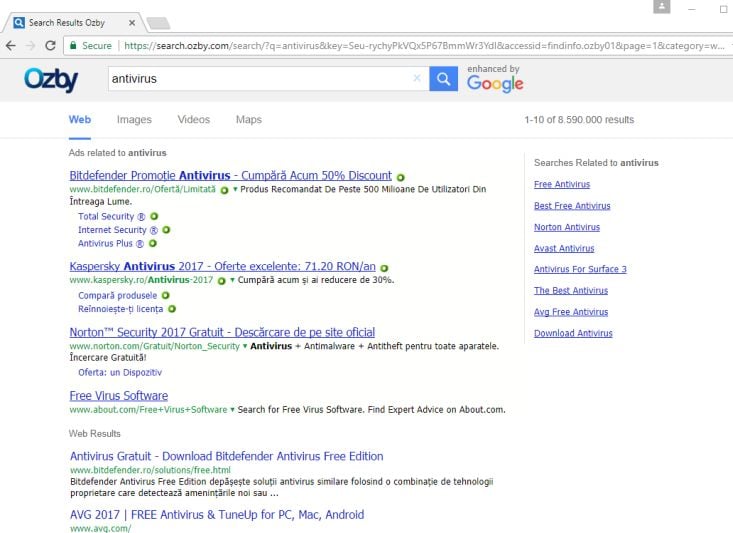This screenshot has width=733, height=533.
Task: Select the Web tab
Action: [79, 120]
